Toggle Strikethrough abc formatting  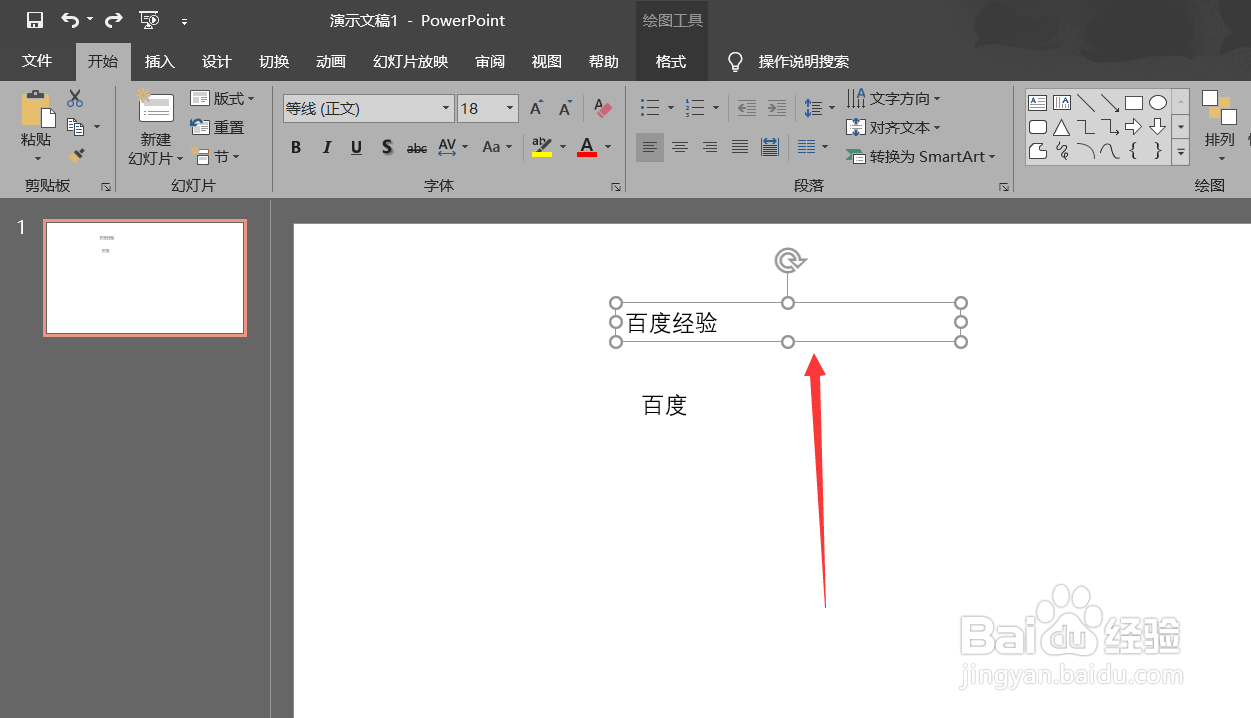[x=417, y=148]
